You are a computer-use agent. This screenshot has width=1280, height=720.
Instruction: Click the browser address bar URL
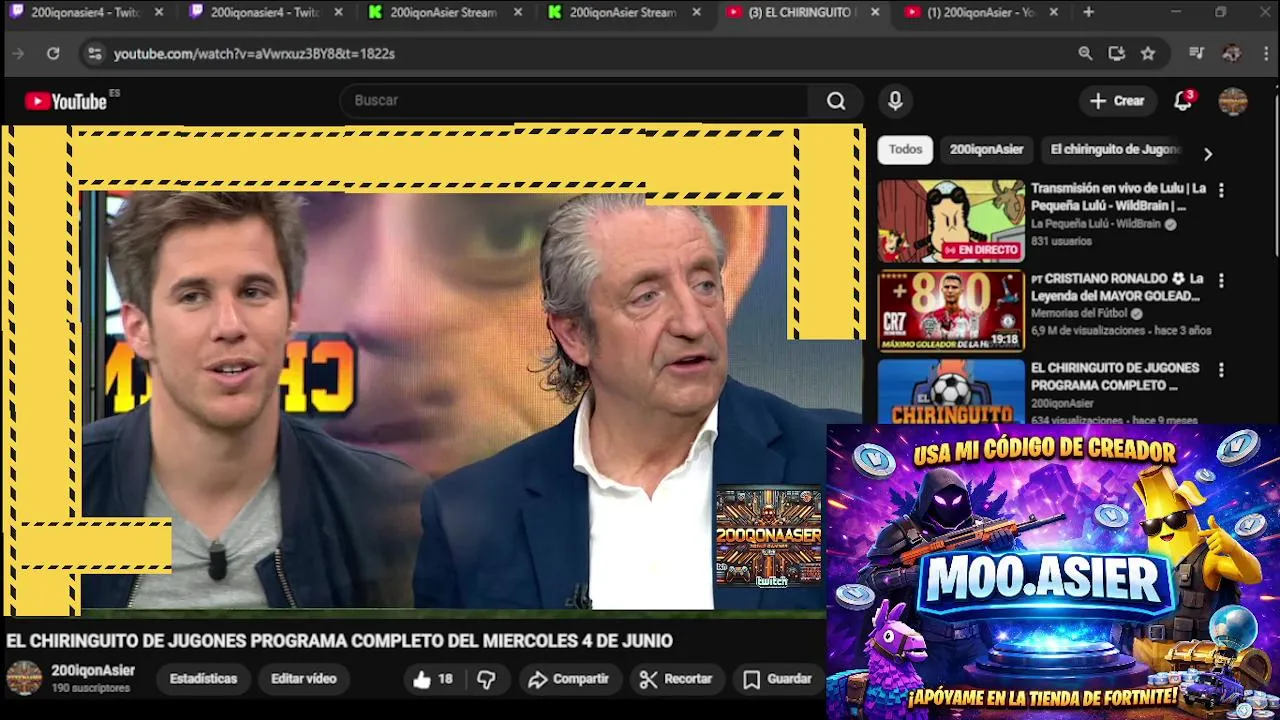pyautogui.click(x=254, y=53)
